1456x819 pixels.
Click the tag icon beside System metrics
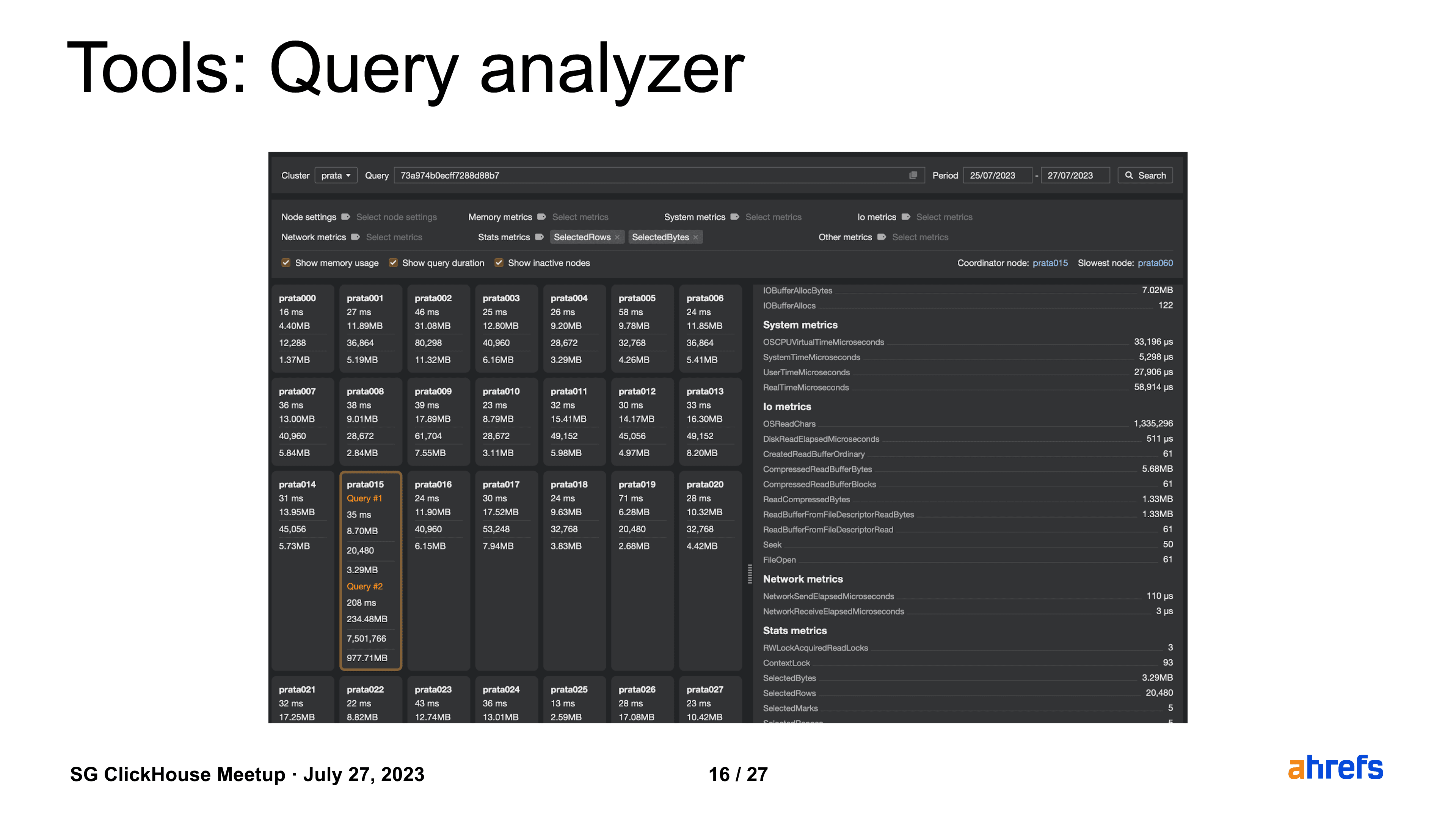click(735, 217)
